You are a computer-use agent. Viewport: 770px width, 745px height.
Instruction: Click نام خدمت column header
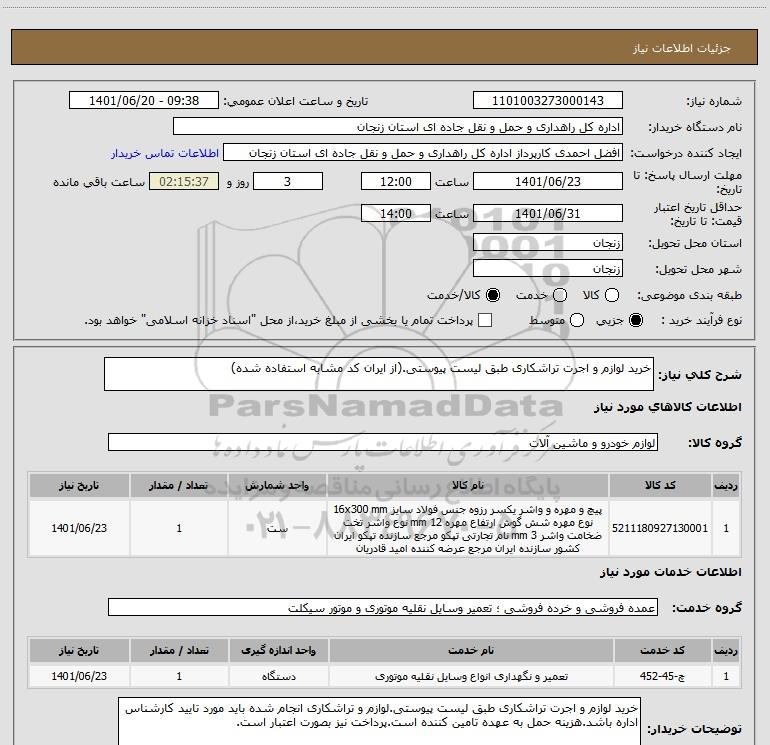[471, 650]
